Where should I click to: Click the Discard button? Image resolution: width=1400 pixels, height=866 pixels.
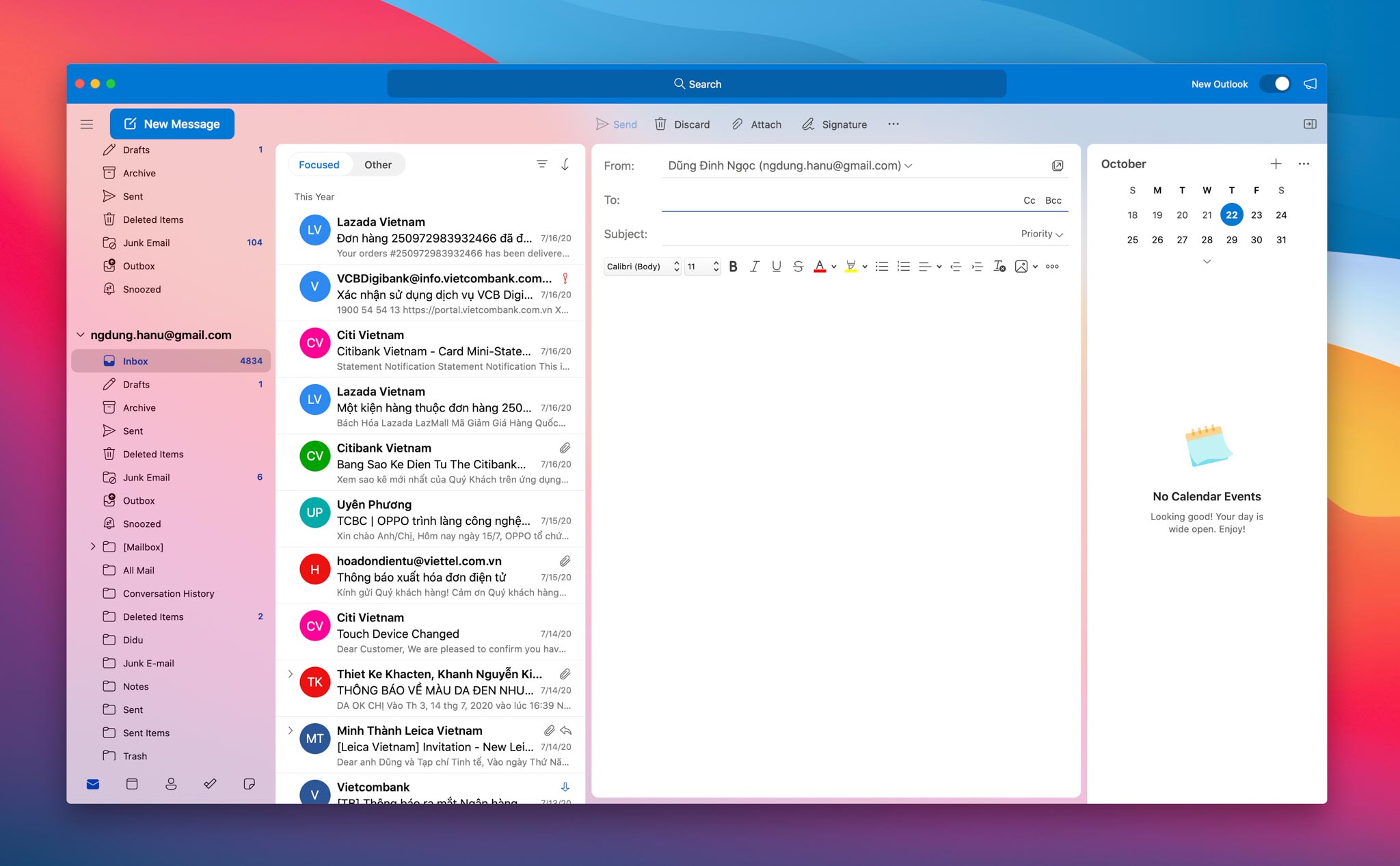682,124
